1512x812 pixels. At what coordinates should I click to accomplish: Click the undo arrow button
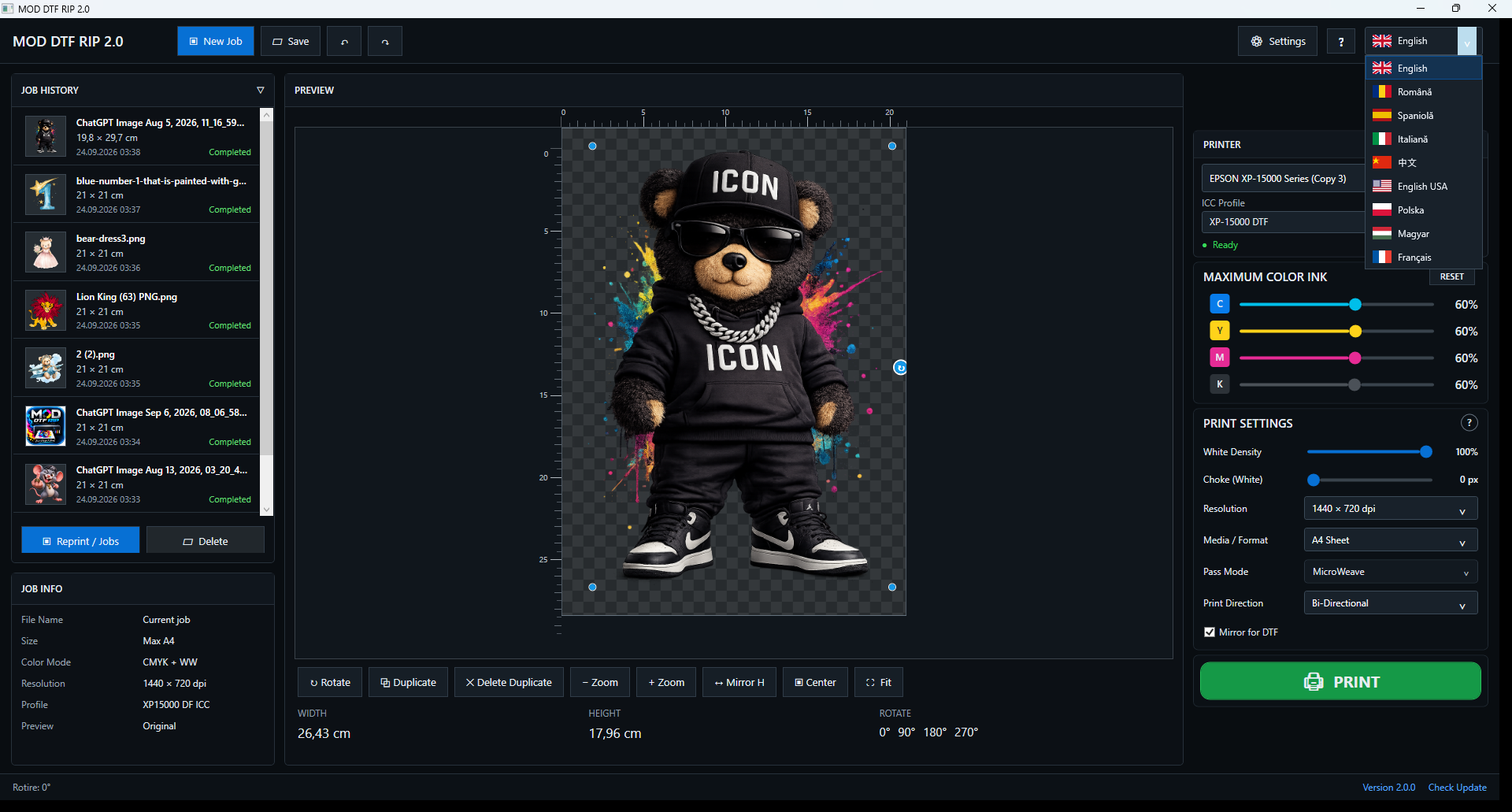(344, 42)
